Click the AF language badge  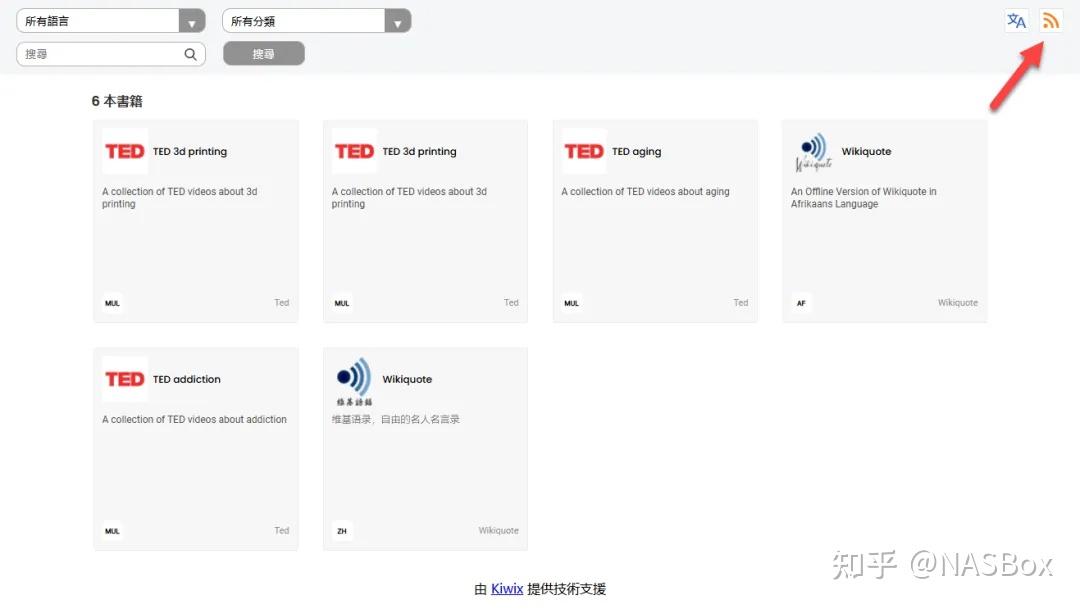801,303
